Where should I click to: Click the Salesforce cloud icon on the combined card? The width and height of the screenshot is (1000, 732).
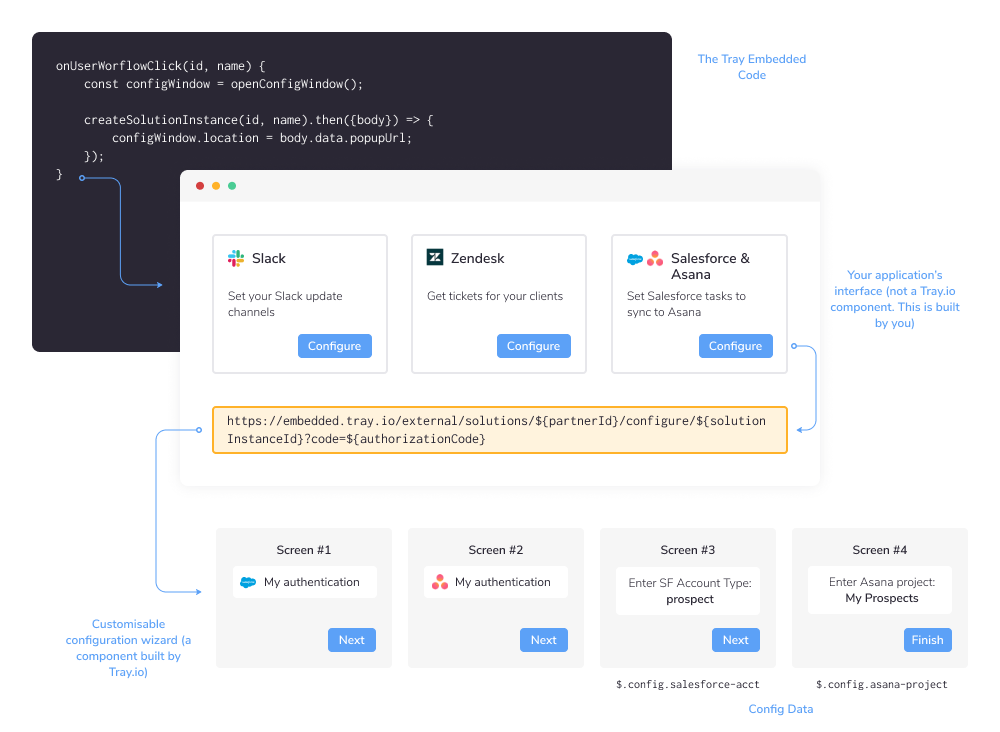pyautogui.click(x=637, y=257)
